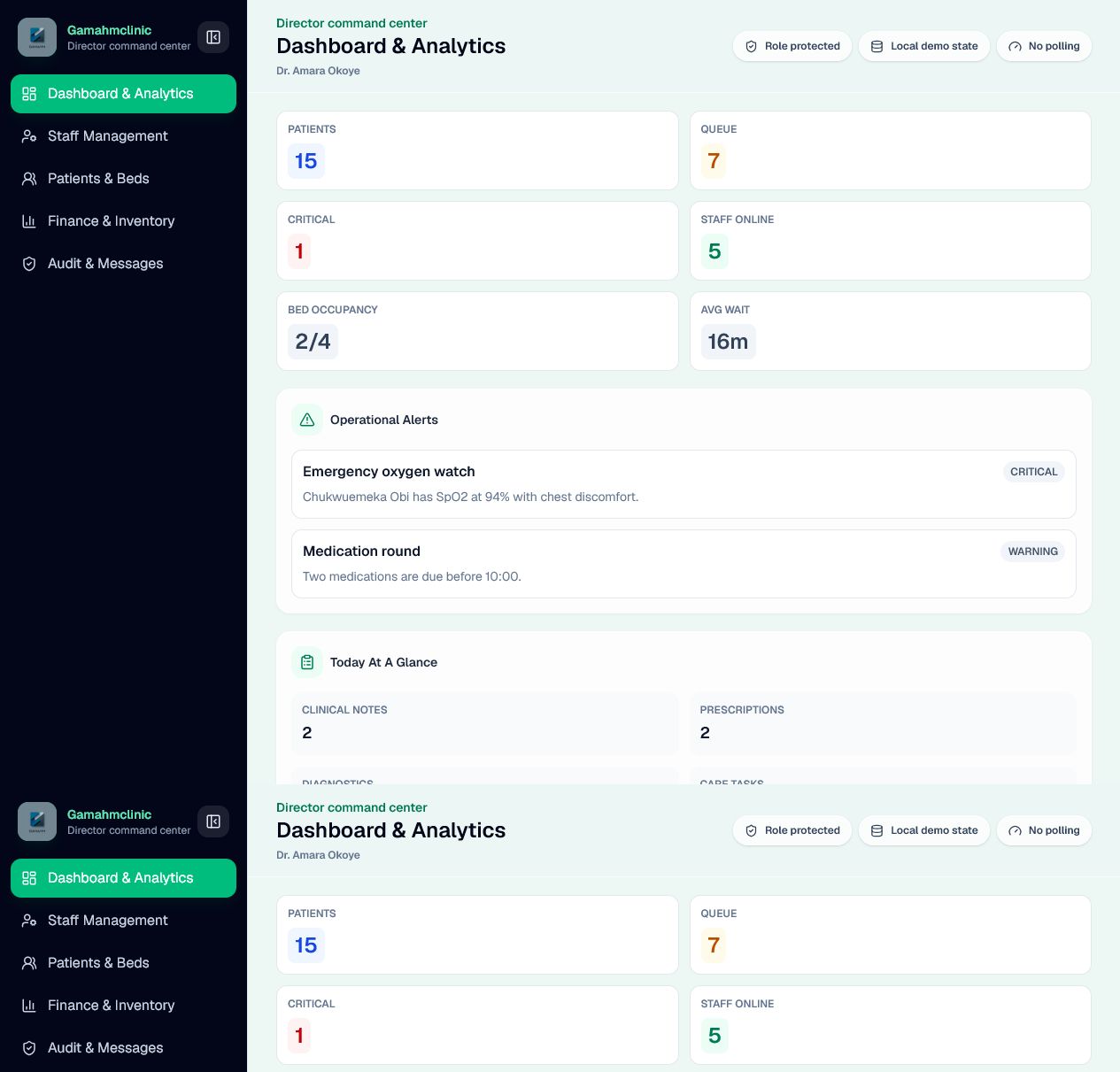Click the user-gear icon beside lower Staff Management
The height and width of the screenshot is (1072, 1120).
pyautogui.click(x=29, y=921)
